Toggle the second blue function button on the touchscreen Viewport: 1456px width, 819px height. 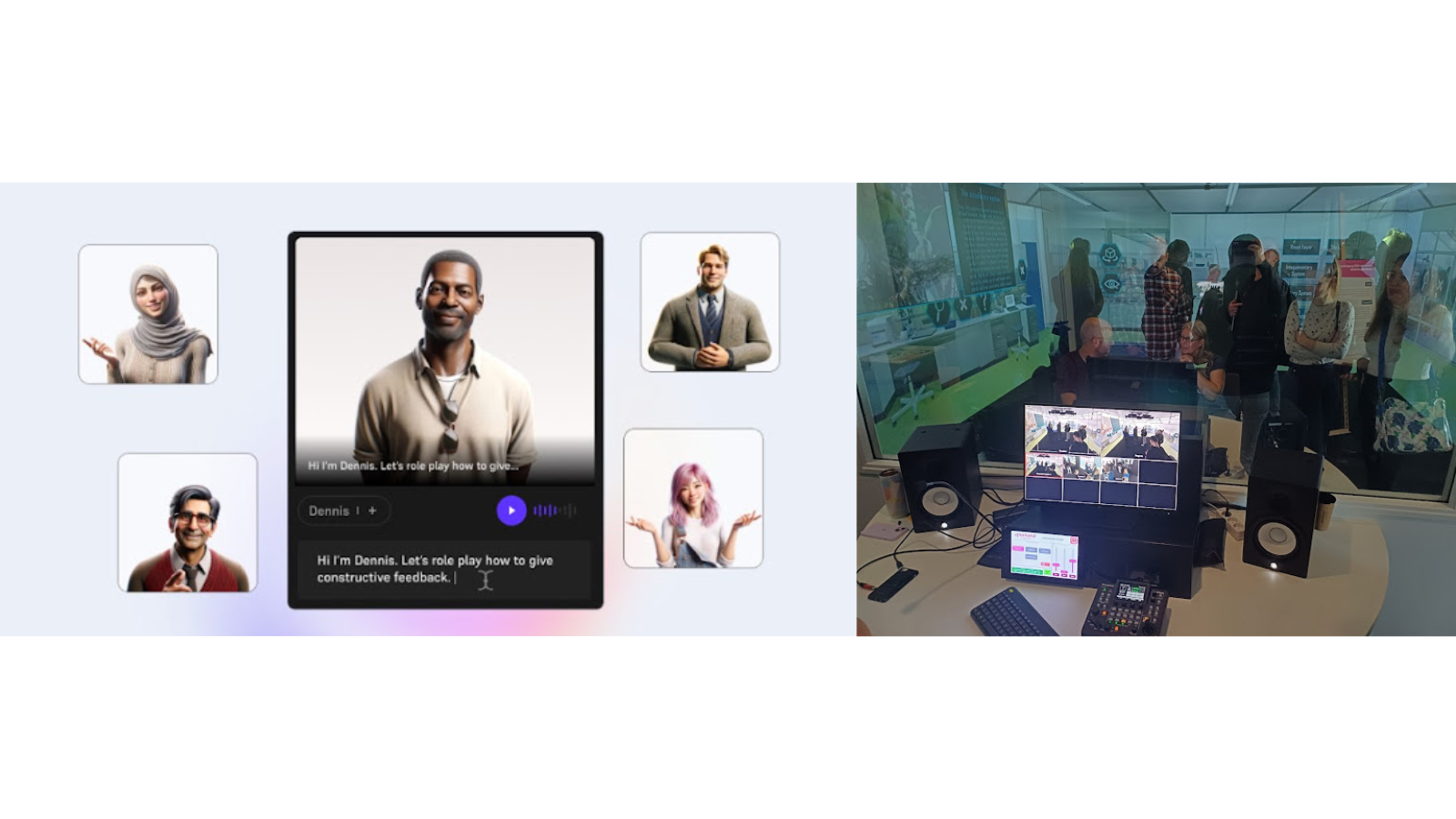click(x=1045, y=551)
